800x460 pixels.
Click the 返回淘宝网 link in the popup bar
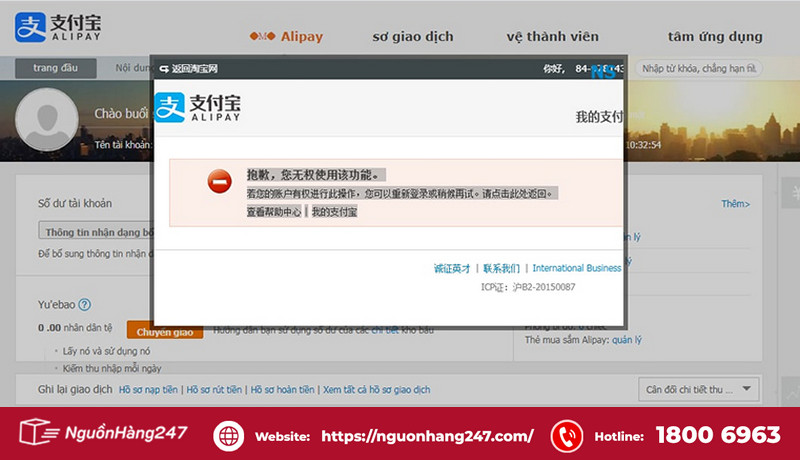pyautogui.click(x=194, y=68)
